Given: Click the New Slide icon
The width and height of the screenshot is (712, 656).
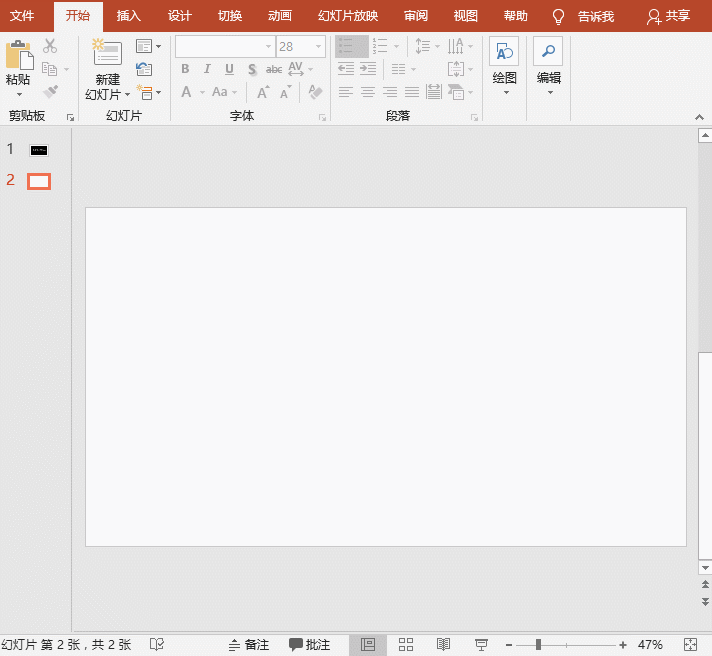Looking at the screenshot, I should coord(107,52).
